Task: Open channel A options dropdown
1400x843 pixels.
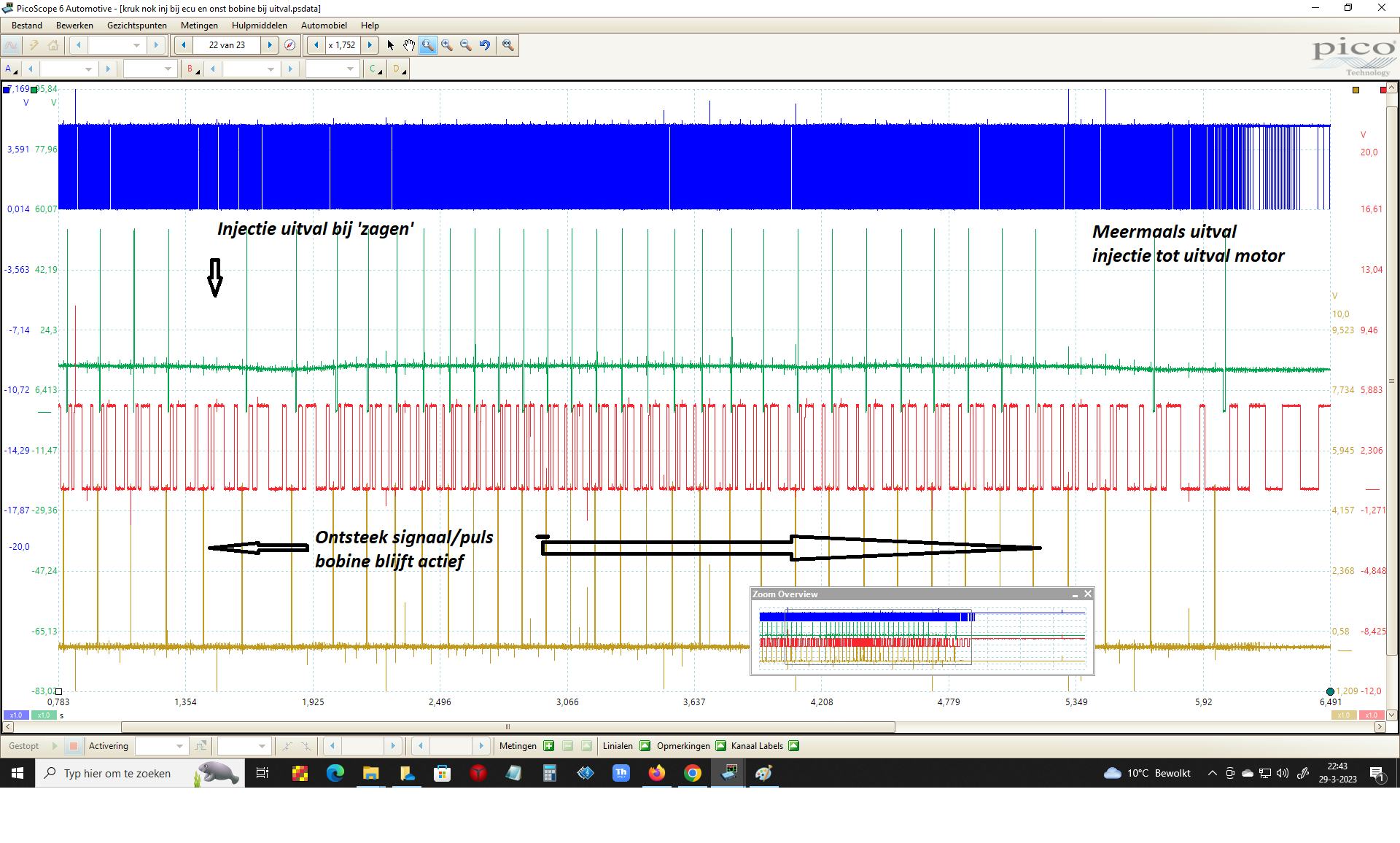Action: [10, 69]
